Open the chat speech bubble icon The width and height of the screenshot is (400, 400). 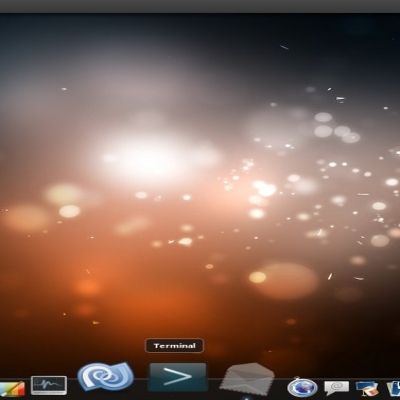[336, 388]
